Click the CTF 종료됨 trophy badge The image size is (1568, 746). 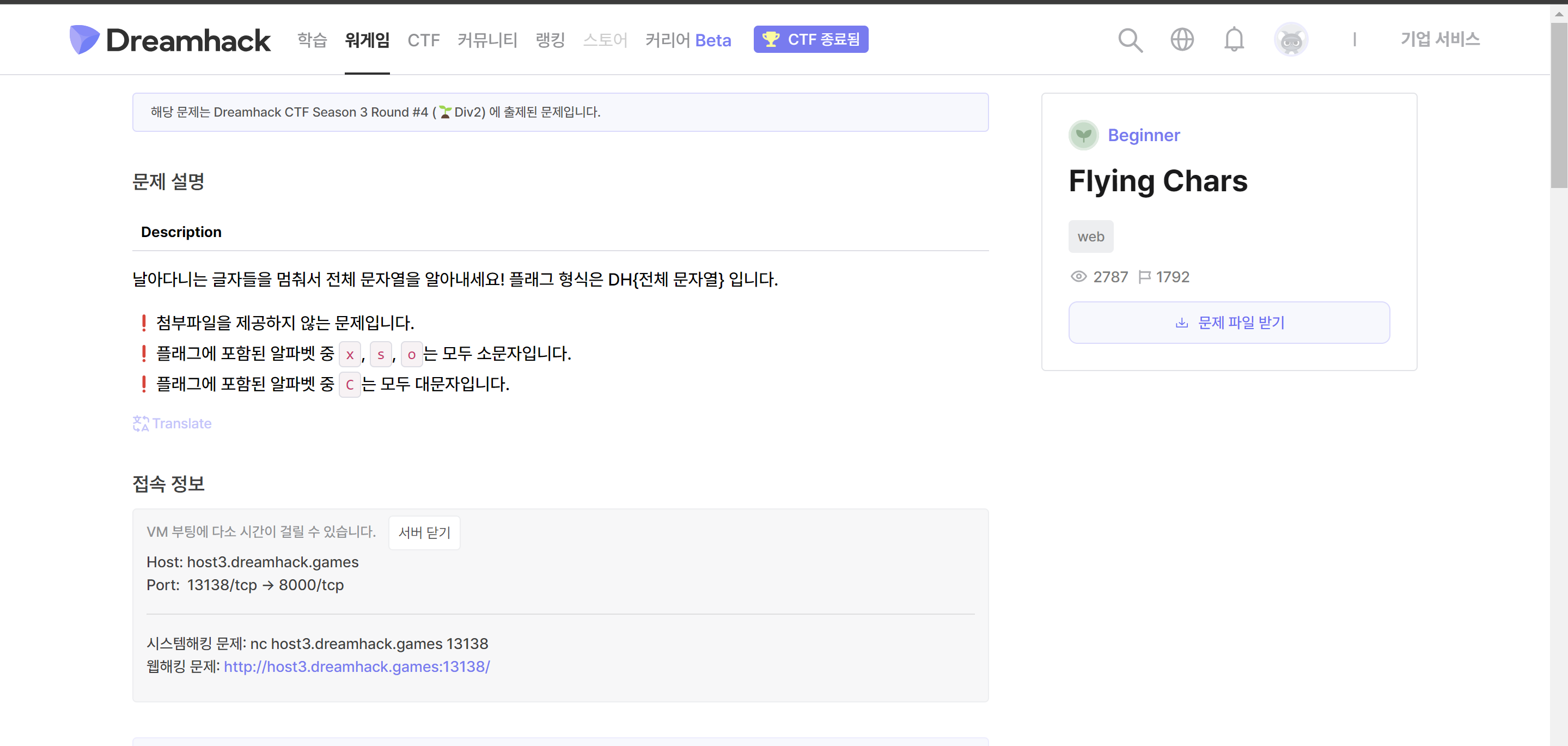click(810, 40)
